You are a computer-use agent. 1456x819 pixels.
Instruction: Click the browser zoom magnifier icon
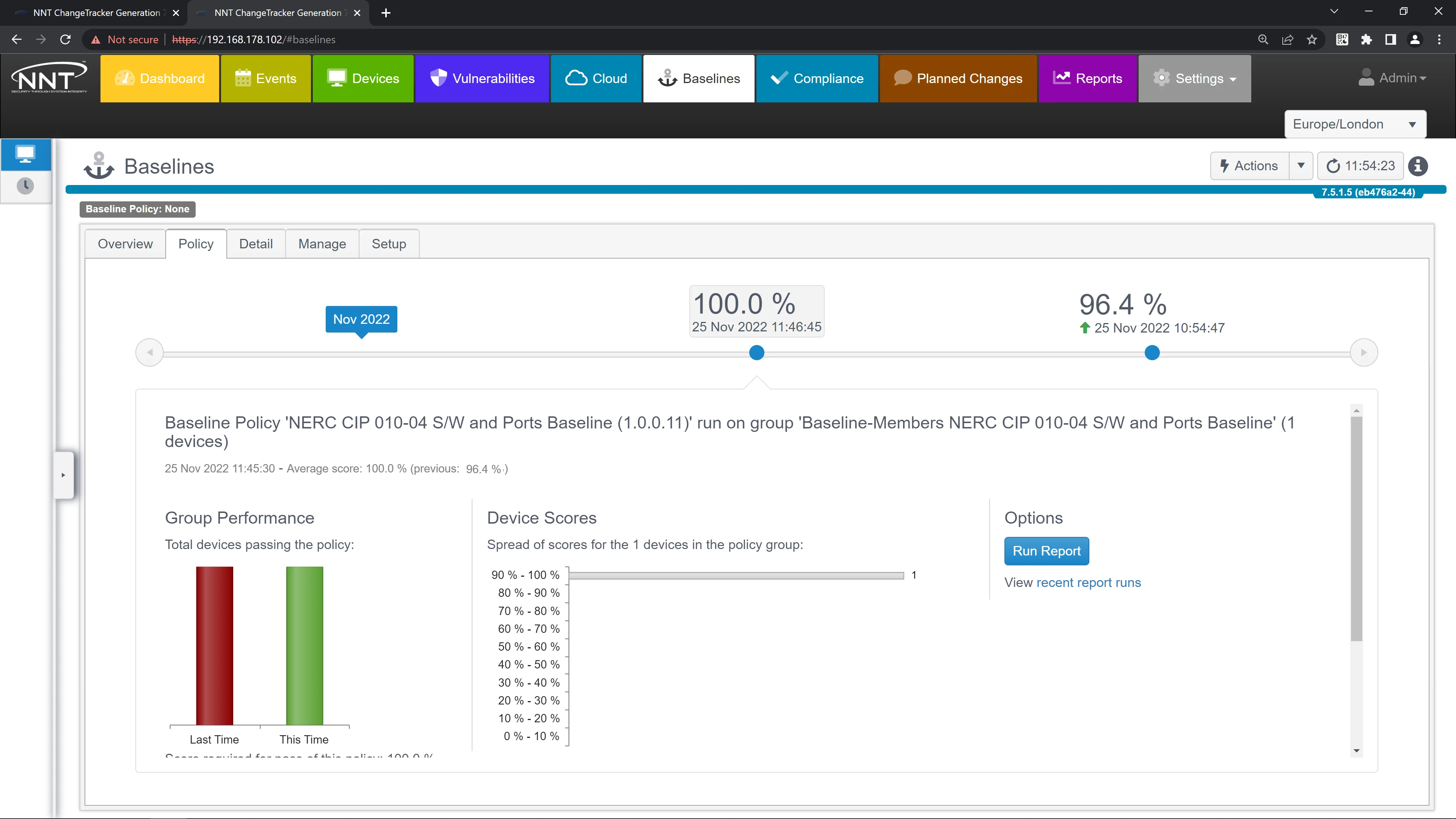(x=1263, y=39)
